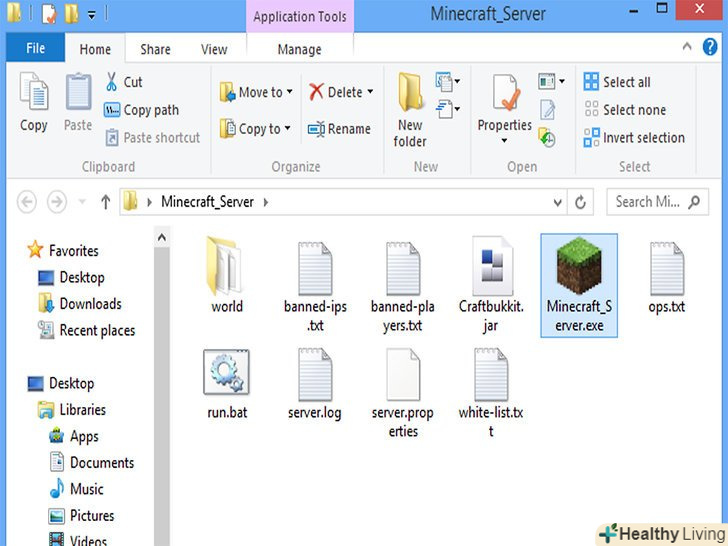Open Libraries in the navigation pane
This screenshot has width=728, height=546.
72,410
